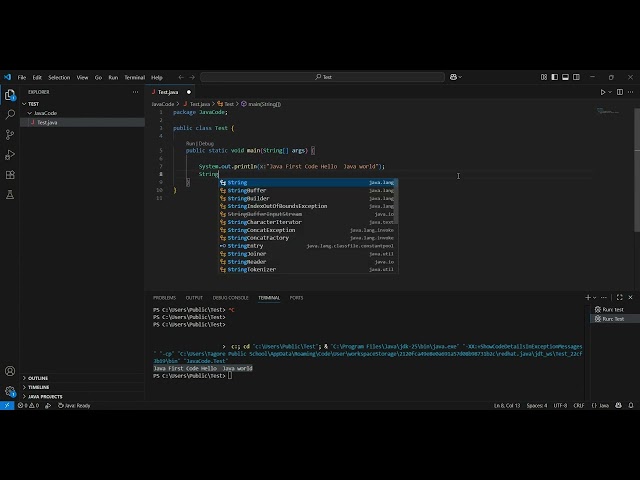This screenshot has height=480, width=640.
Task: Select StringBuilder from suggestion list
Action: pyautogui.click(x=308, y=198)
